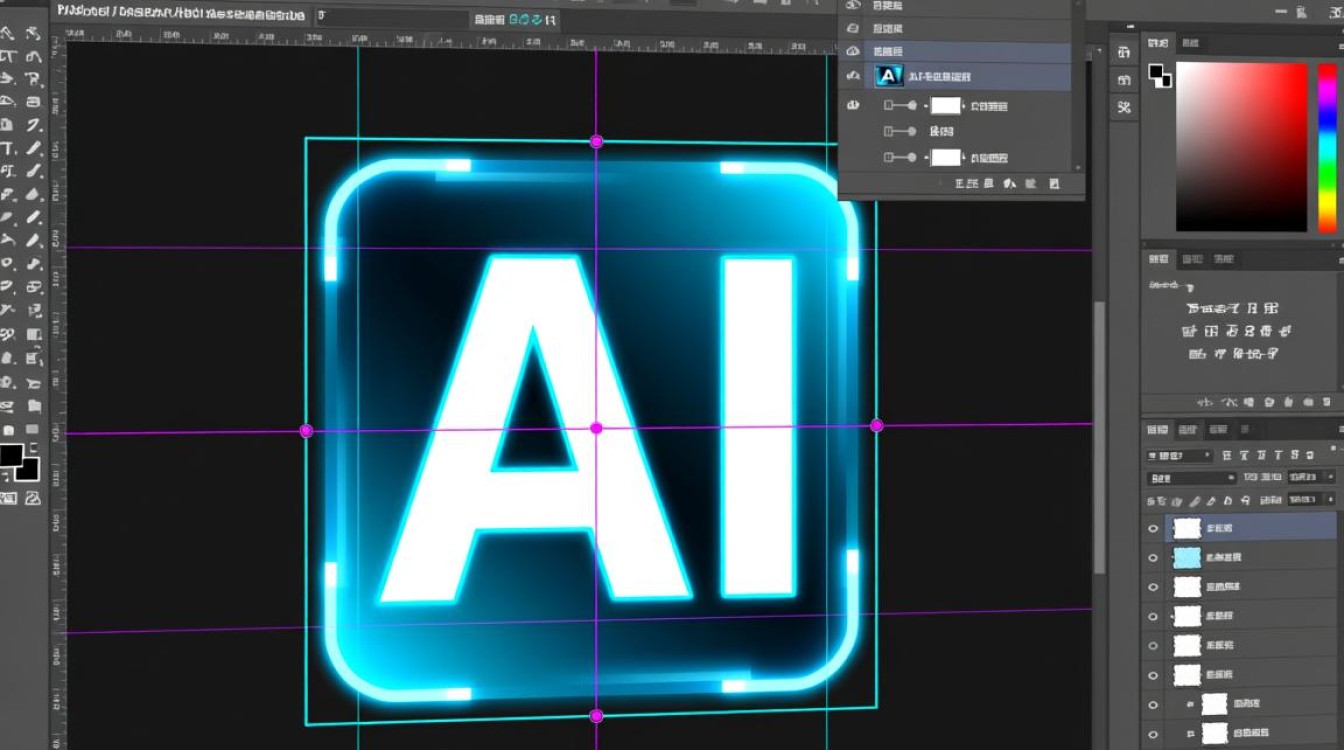Select the light-blue layer thumbnail in the Layers panel
The height and width of the screenshot is (750, 1344).
[1187, 558]
